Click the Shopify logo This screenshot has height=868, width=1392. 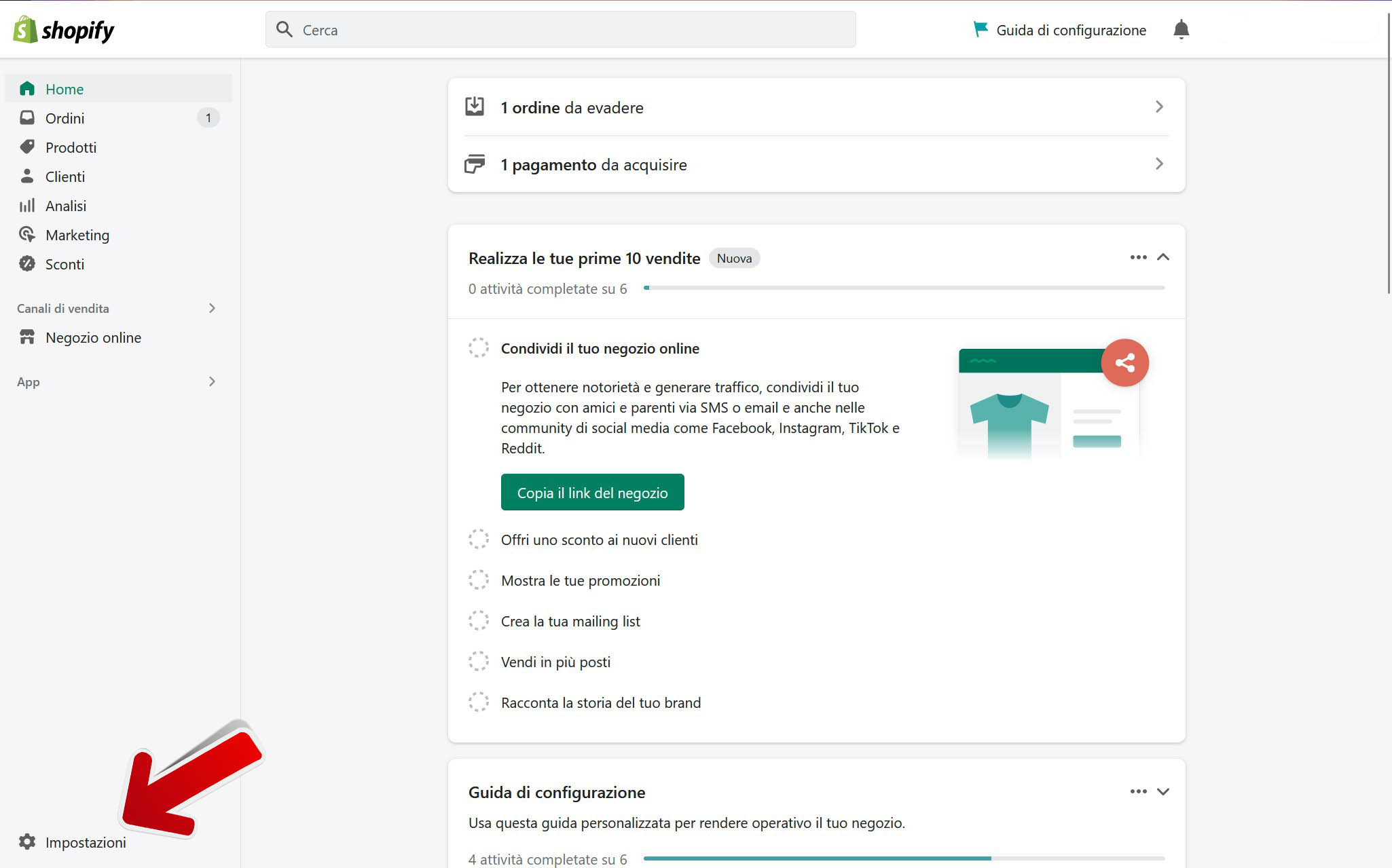[x=64, y=30]
